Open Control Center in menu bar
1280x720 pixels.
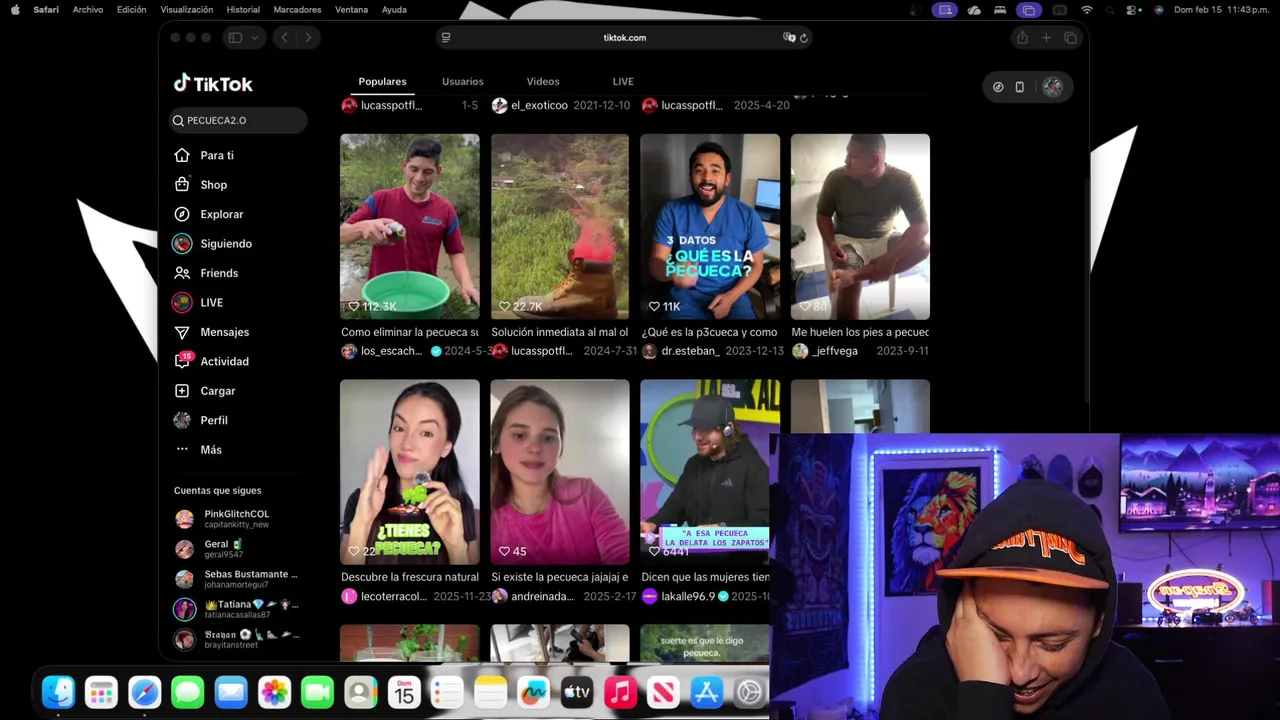[1134, 10]
